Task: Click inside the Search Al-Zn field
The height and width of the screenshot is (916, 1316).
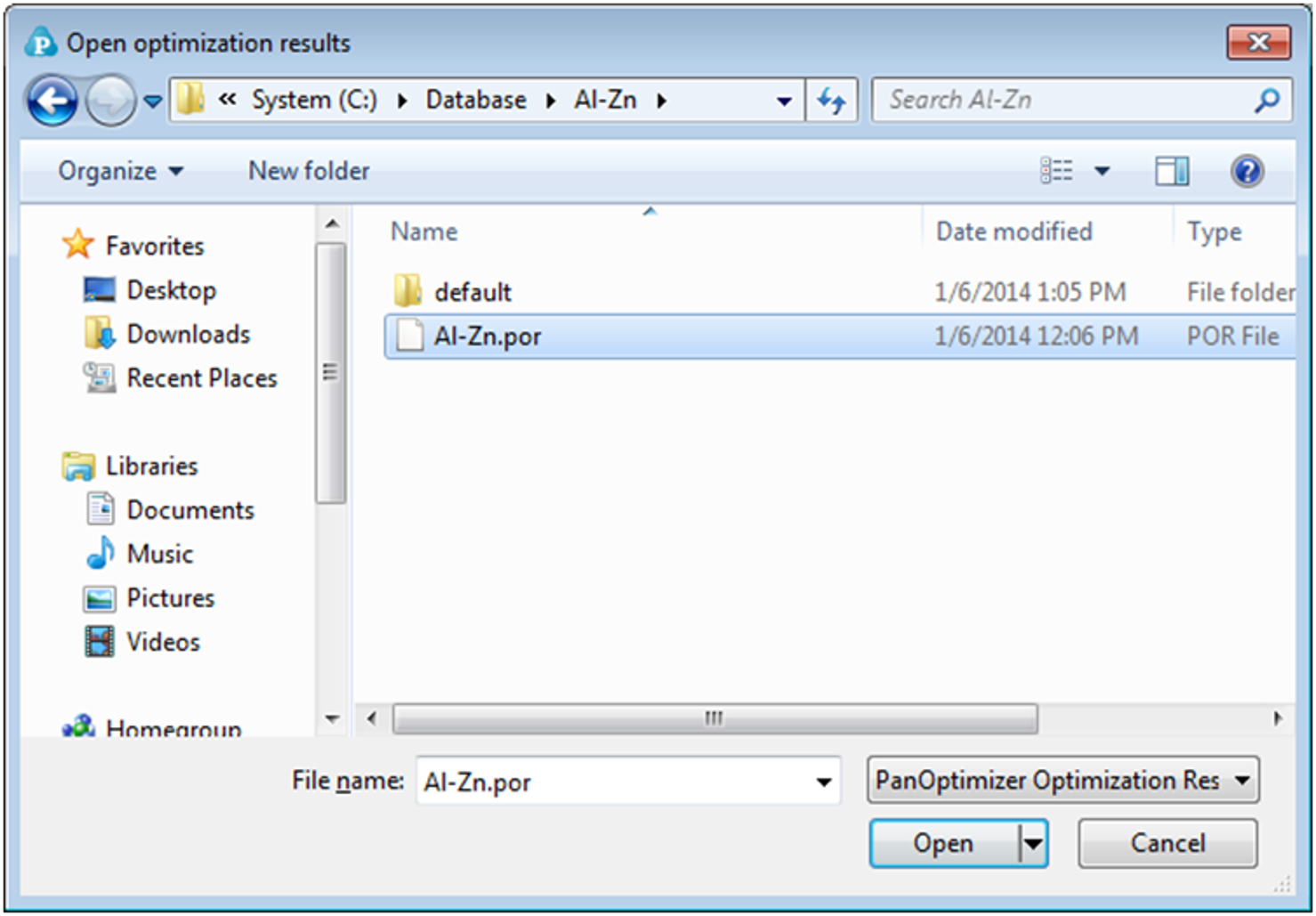Action: pos(1063,101)
